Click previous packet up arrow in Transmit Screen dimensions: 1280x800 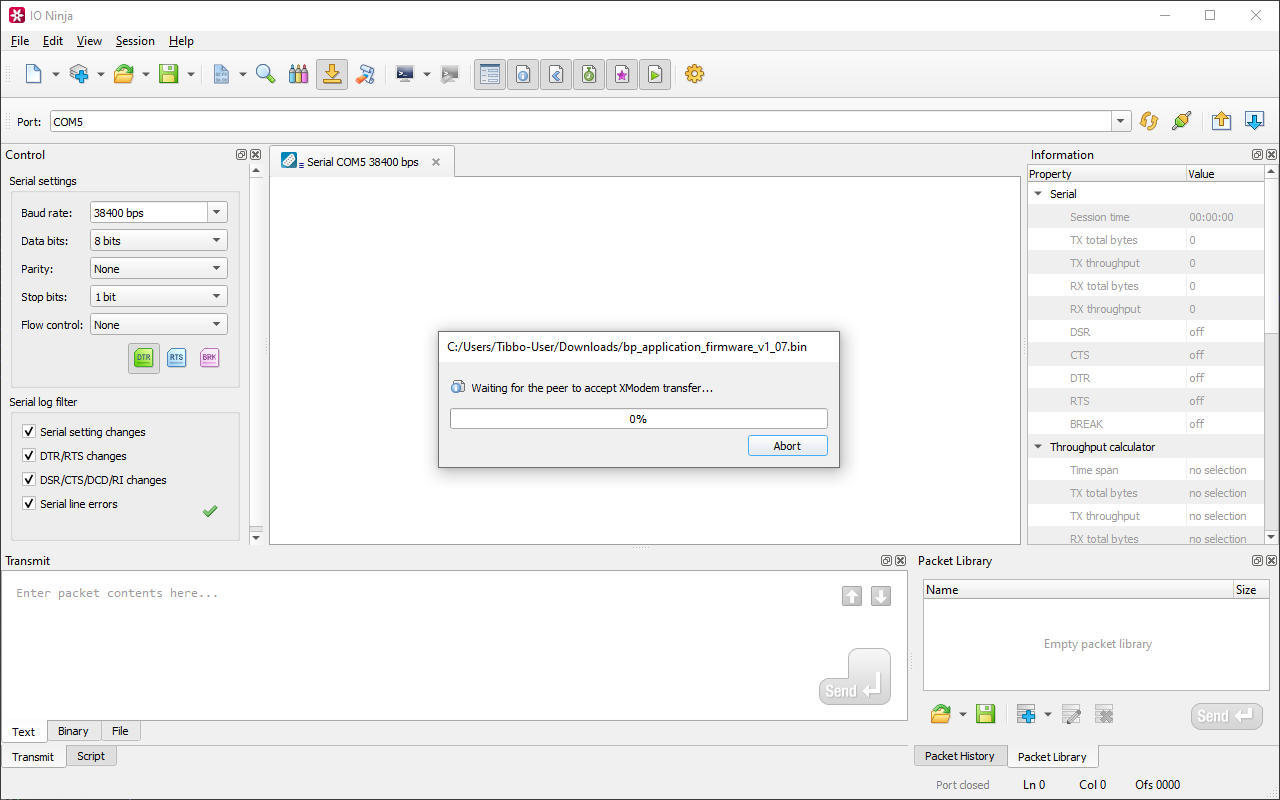(852, 596)
